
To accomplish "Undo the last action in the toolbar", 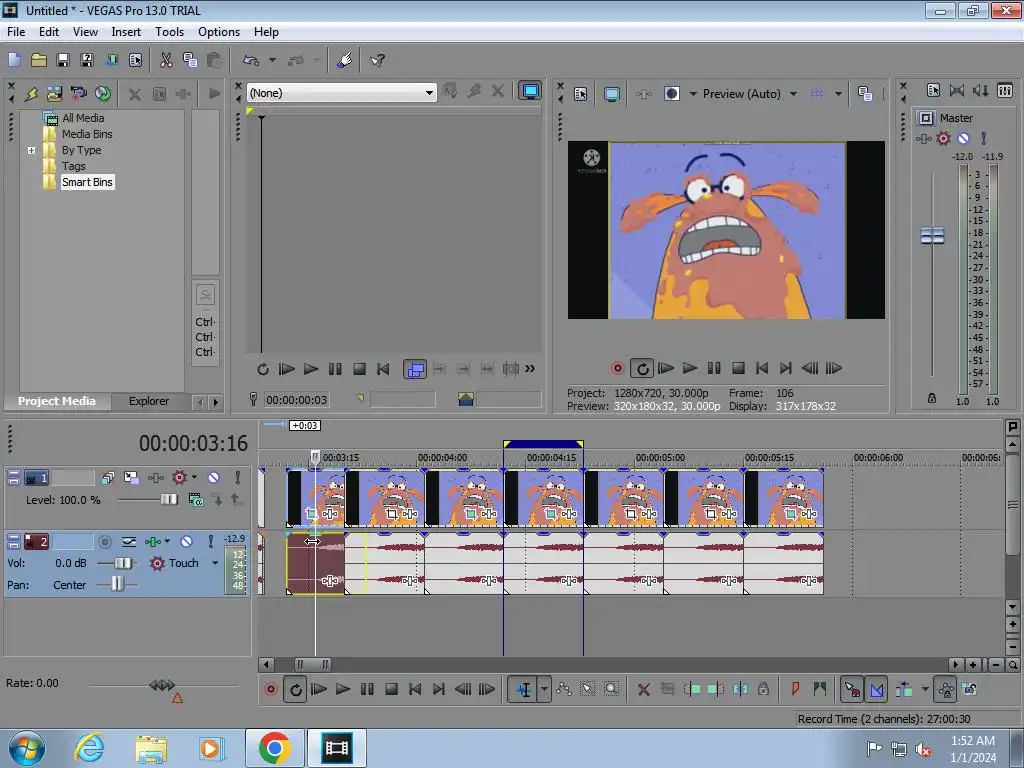I will pyautogui.click(x=251, y=60).
